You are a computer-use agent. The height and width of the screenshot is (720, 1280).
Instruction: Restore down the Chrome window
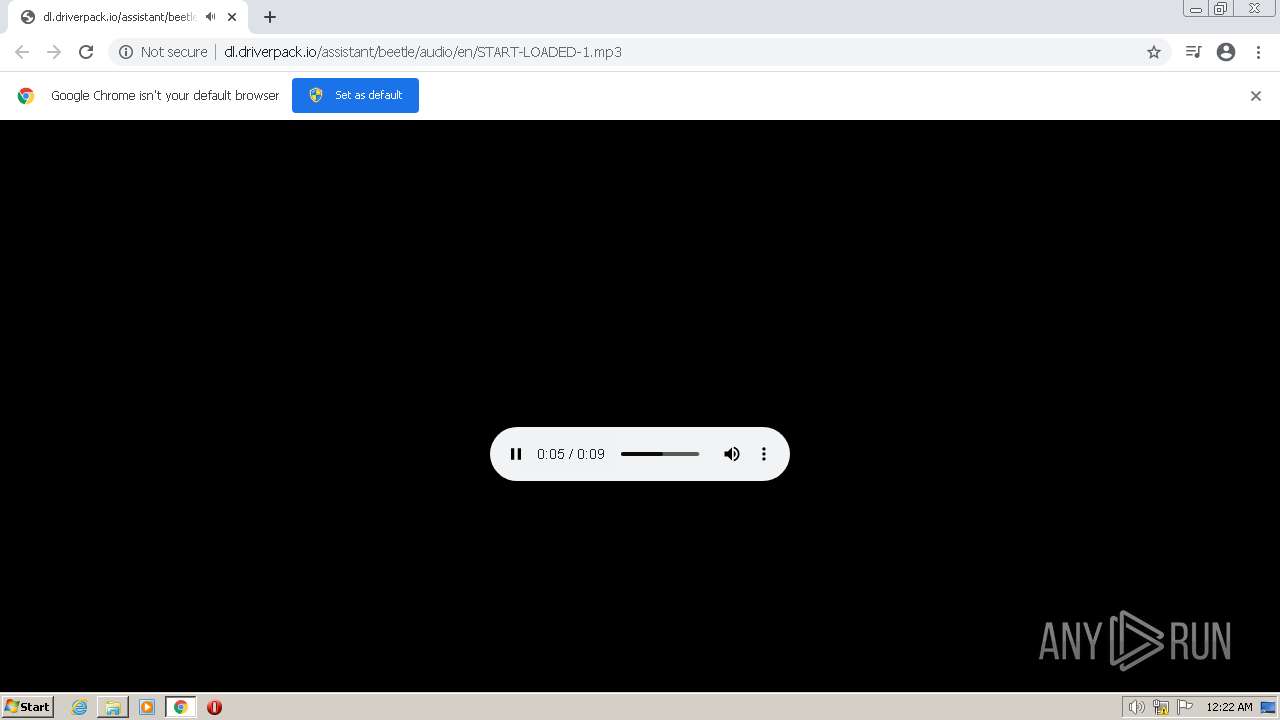[1221, 9]
